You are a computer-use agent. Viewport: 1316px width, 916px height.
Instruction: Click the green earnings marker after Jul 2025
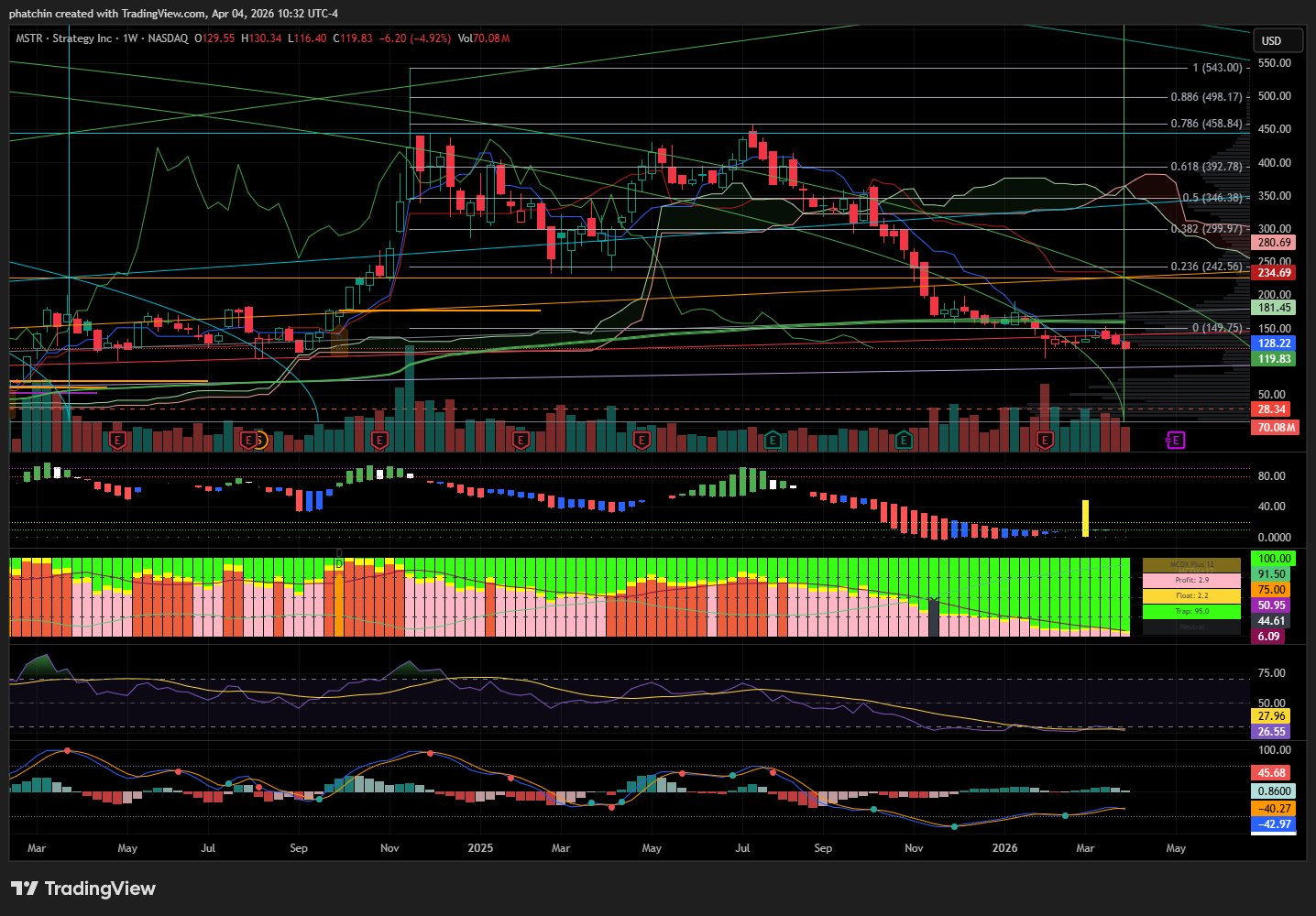[773, 441]
